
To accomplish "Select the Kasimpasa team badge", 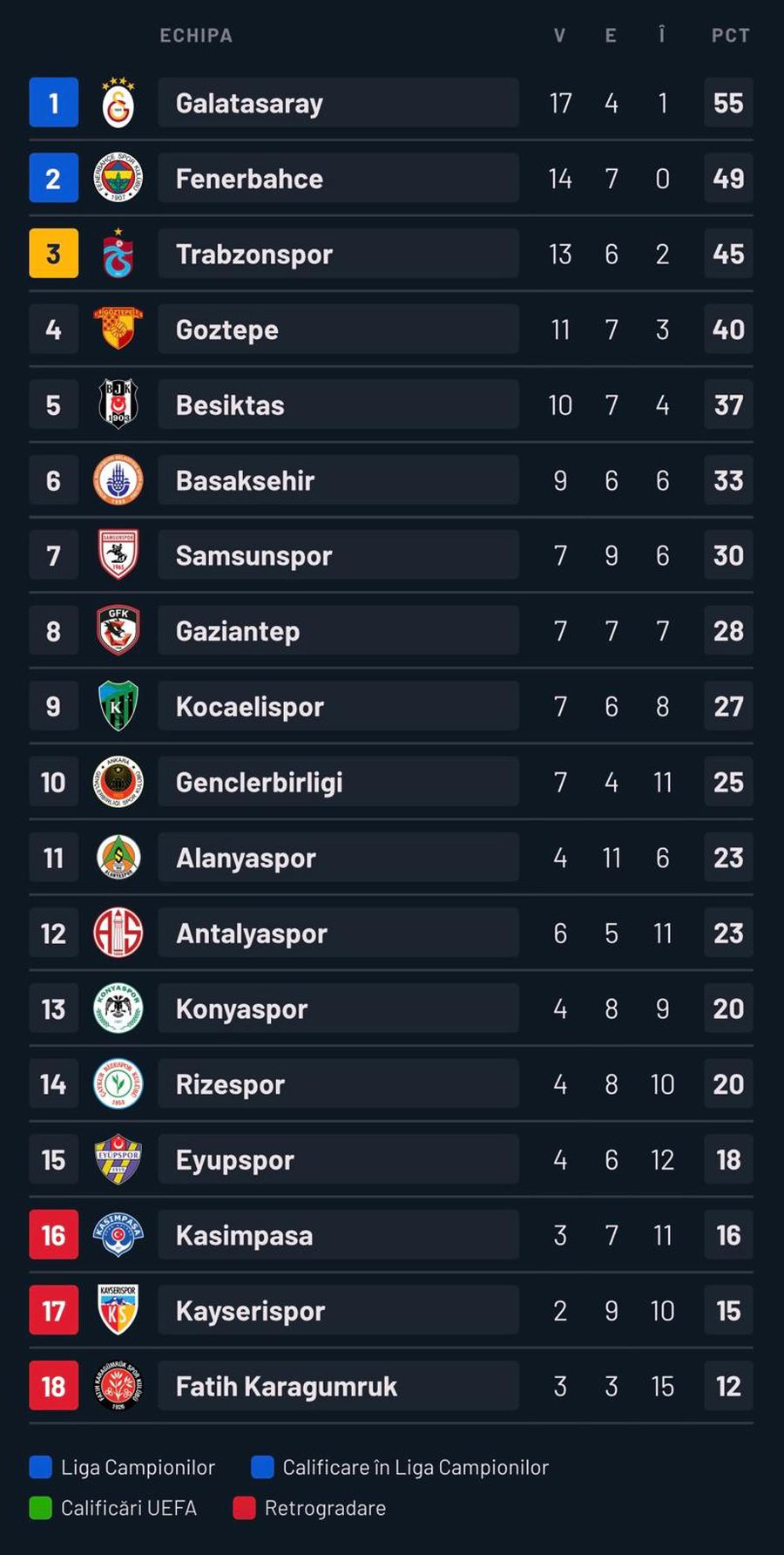I will coord(118,1235).
